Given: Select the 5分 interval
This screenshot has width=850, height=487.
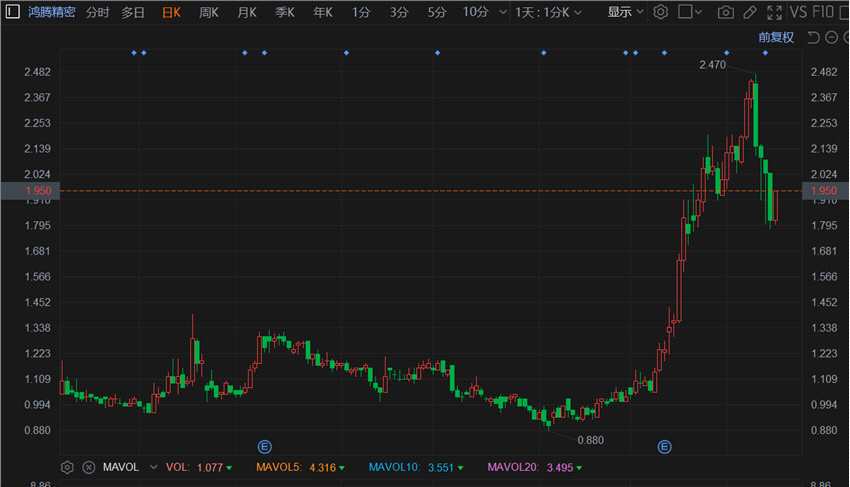Looking at the screenshot, I should tap(436, 12).
